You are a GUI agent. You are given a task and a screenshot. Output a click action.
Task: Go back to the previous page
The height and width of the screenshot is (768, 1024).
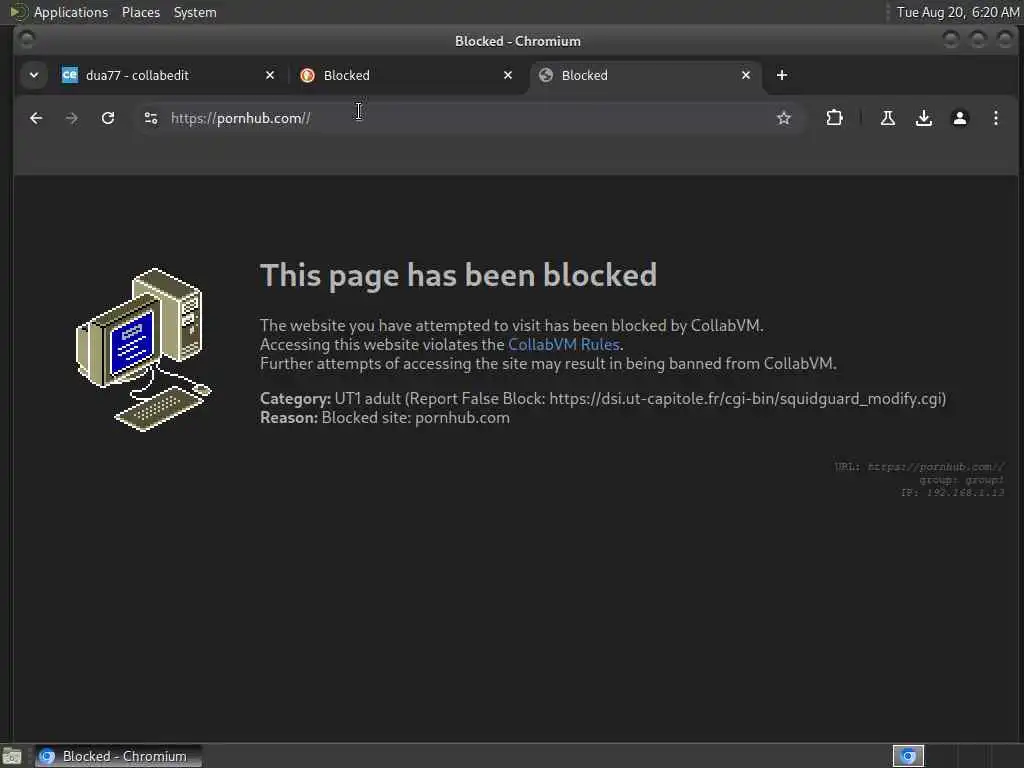(36, 118)
